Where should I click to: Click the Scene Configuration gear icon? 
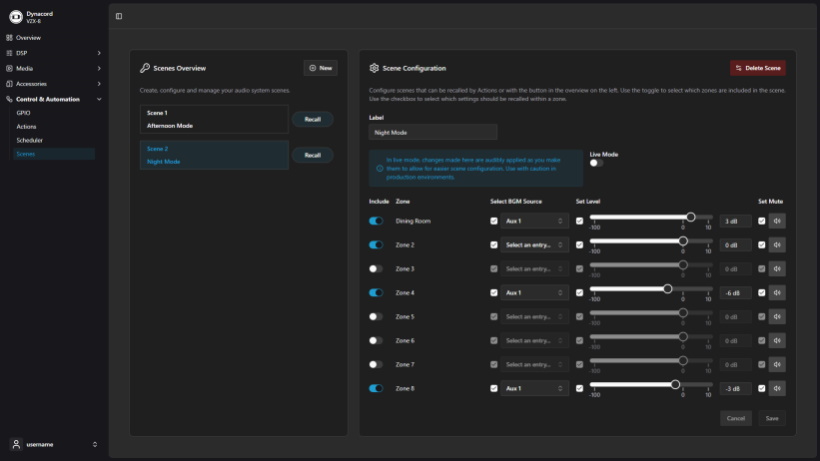(374, 68)
